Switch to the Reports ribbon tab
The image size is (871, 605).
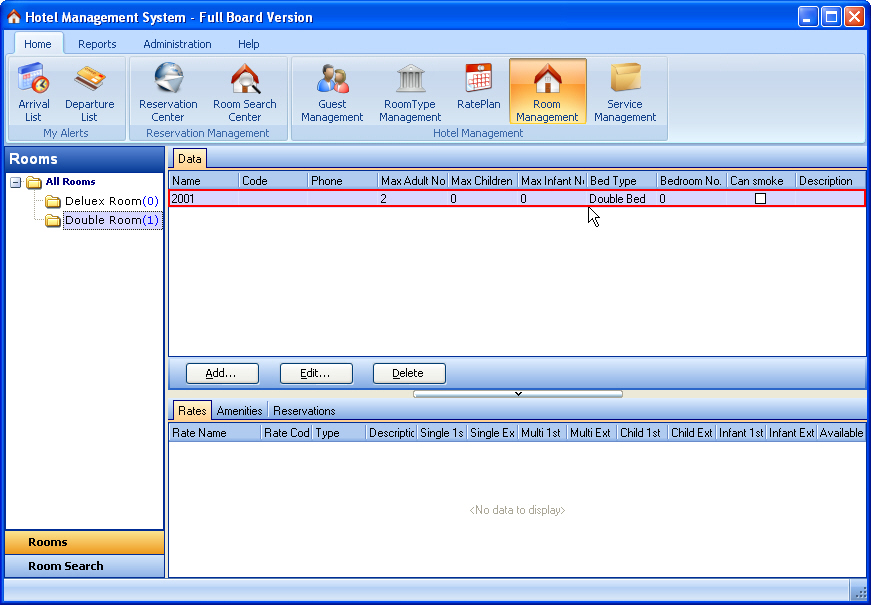[x=97, y=44]
